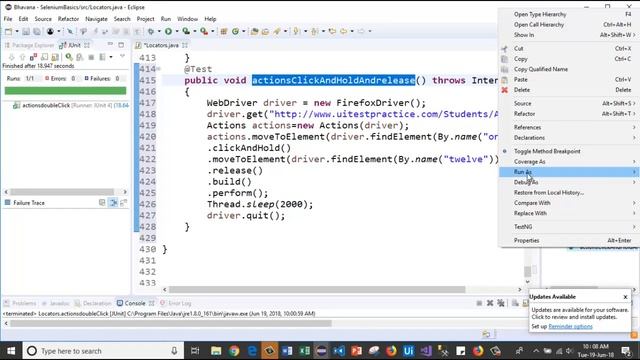Switch to the Console tab

click(x=135, y=303)
